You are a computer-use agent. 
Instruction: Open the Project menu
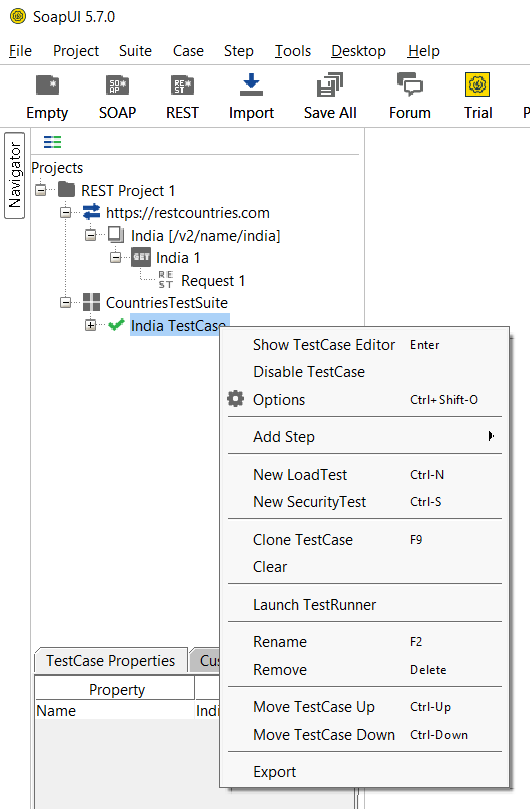(76, 51)
